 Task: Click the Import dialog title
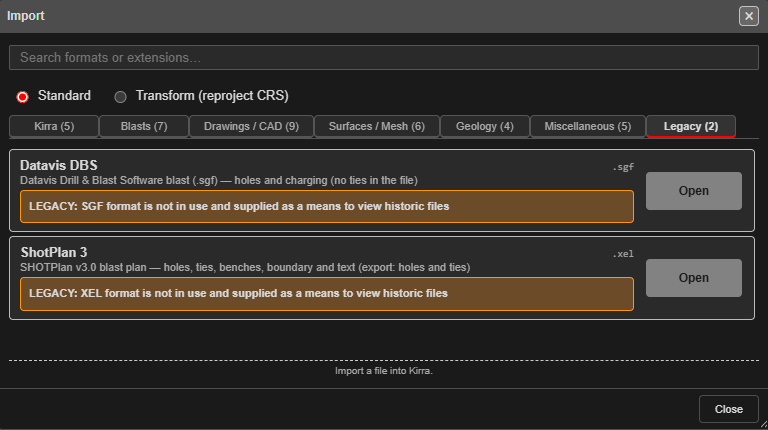[x=25, y=16]
